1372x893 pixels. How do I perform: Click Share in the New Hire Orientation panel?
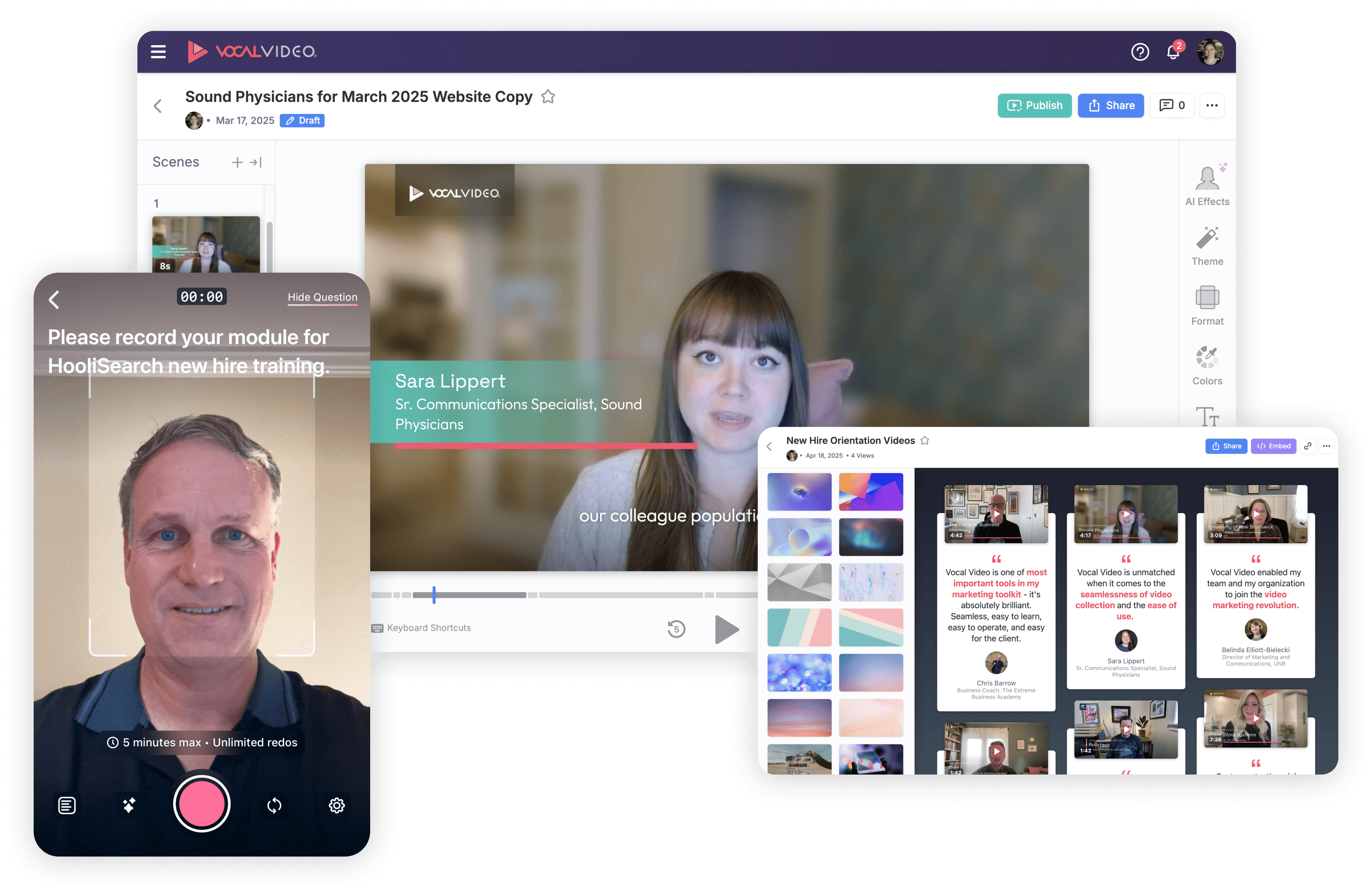pyautogui.click(x=1226, y=446)
